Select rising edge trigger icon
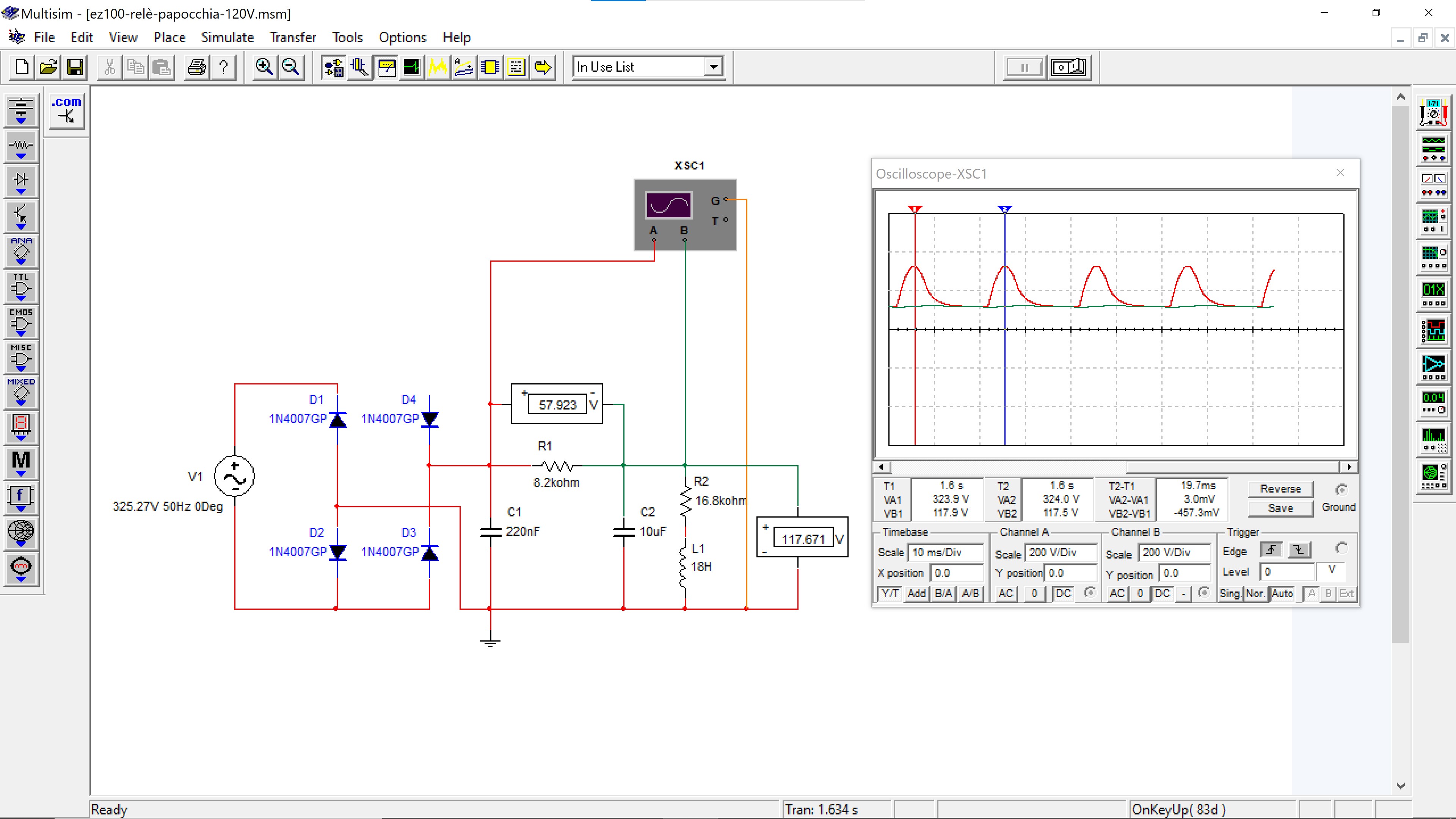The width and height of the screenshot is (1456, 819). click(x=1271, y=550)
